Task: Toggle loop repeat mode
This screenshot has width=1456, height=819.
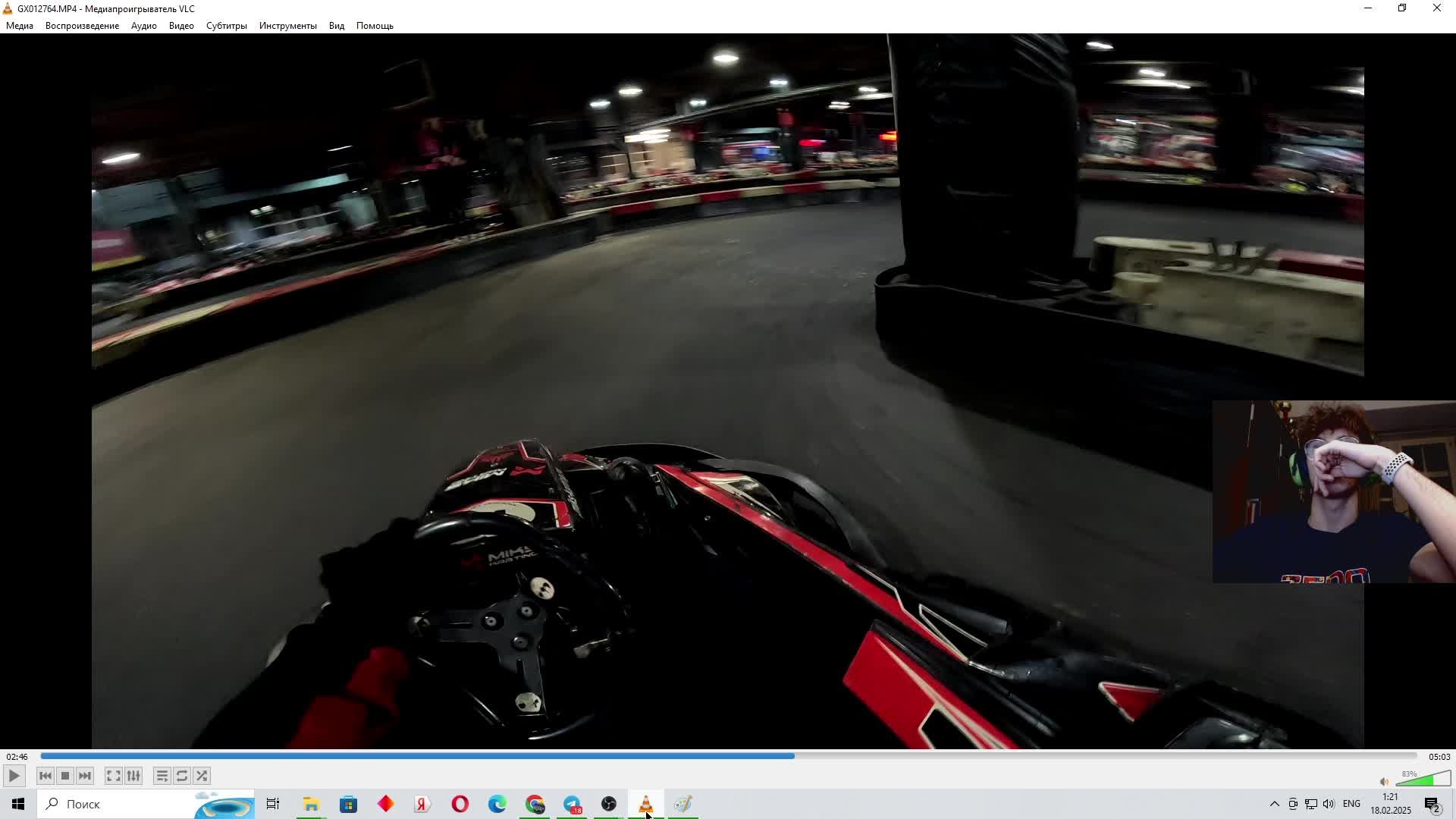Action: [x=182, y=776]
